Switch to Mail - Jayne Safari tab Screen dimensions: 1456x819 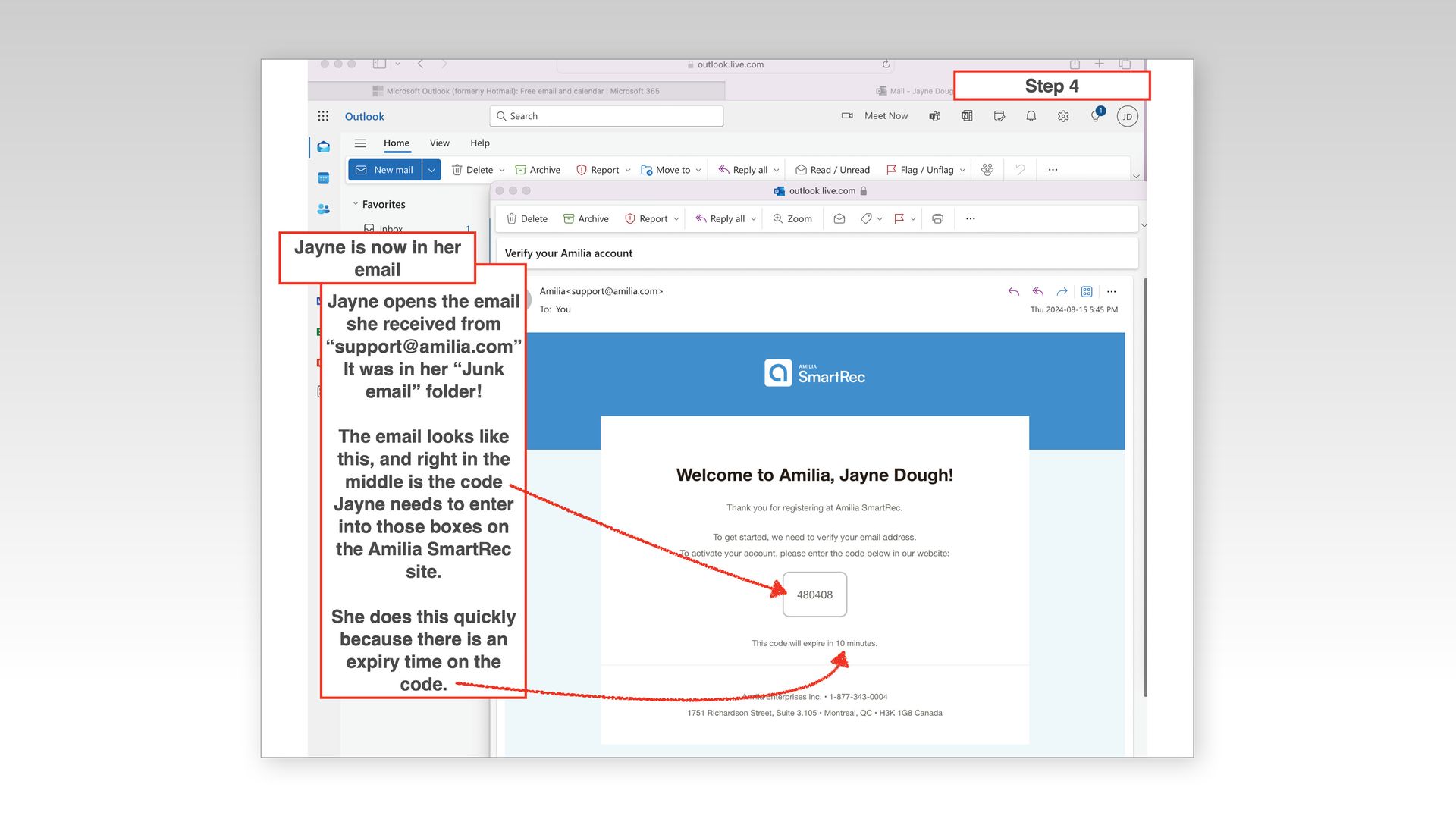[x=915, y=91]
